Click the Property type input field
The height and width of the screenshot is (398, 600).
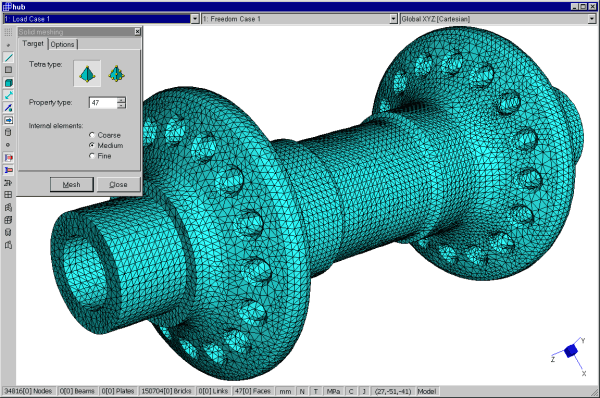[103, 103]
